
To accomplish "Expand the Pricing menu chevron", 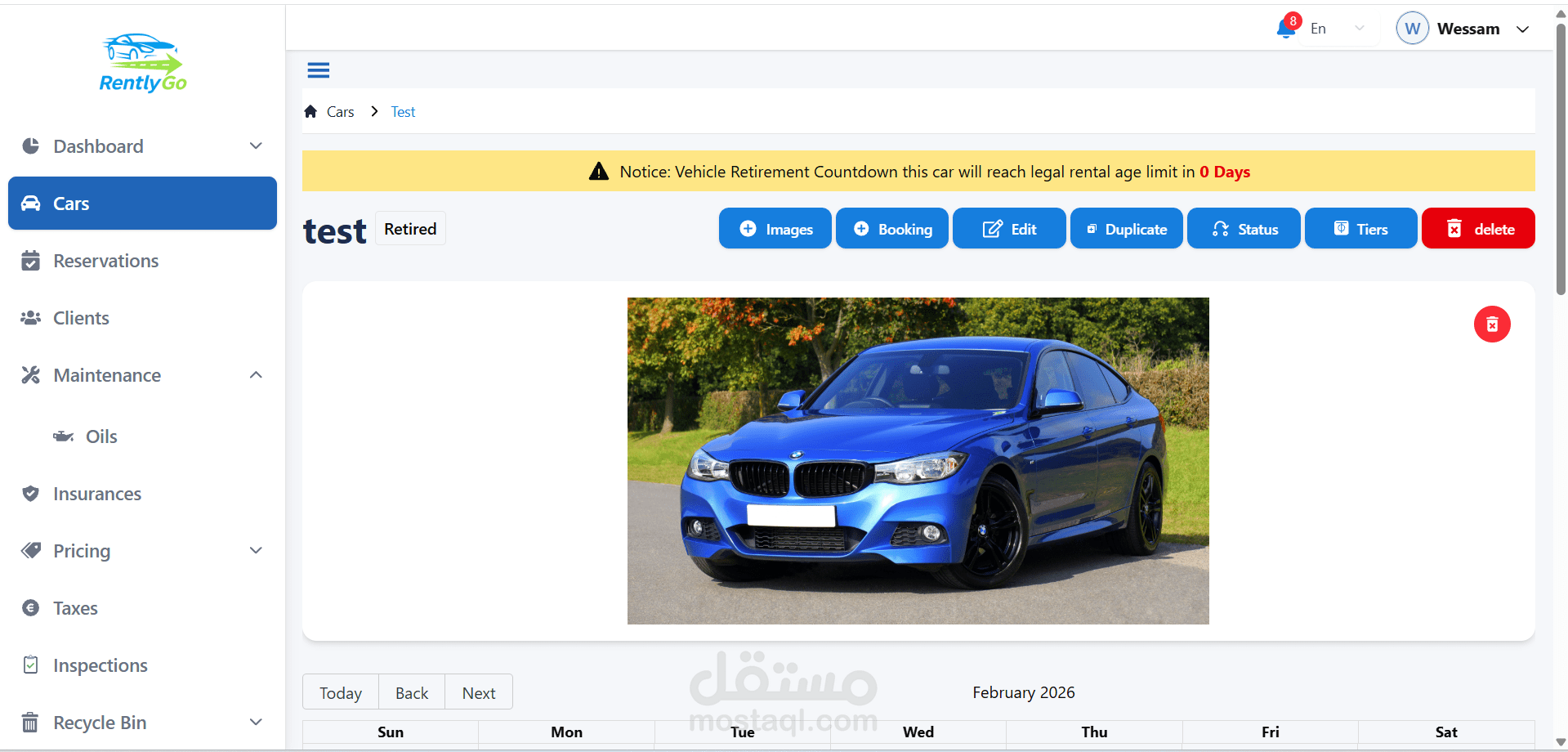I will tap(256, 551).
